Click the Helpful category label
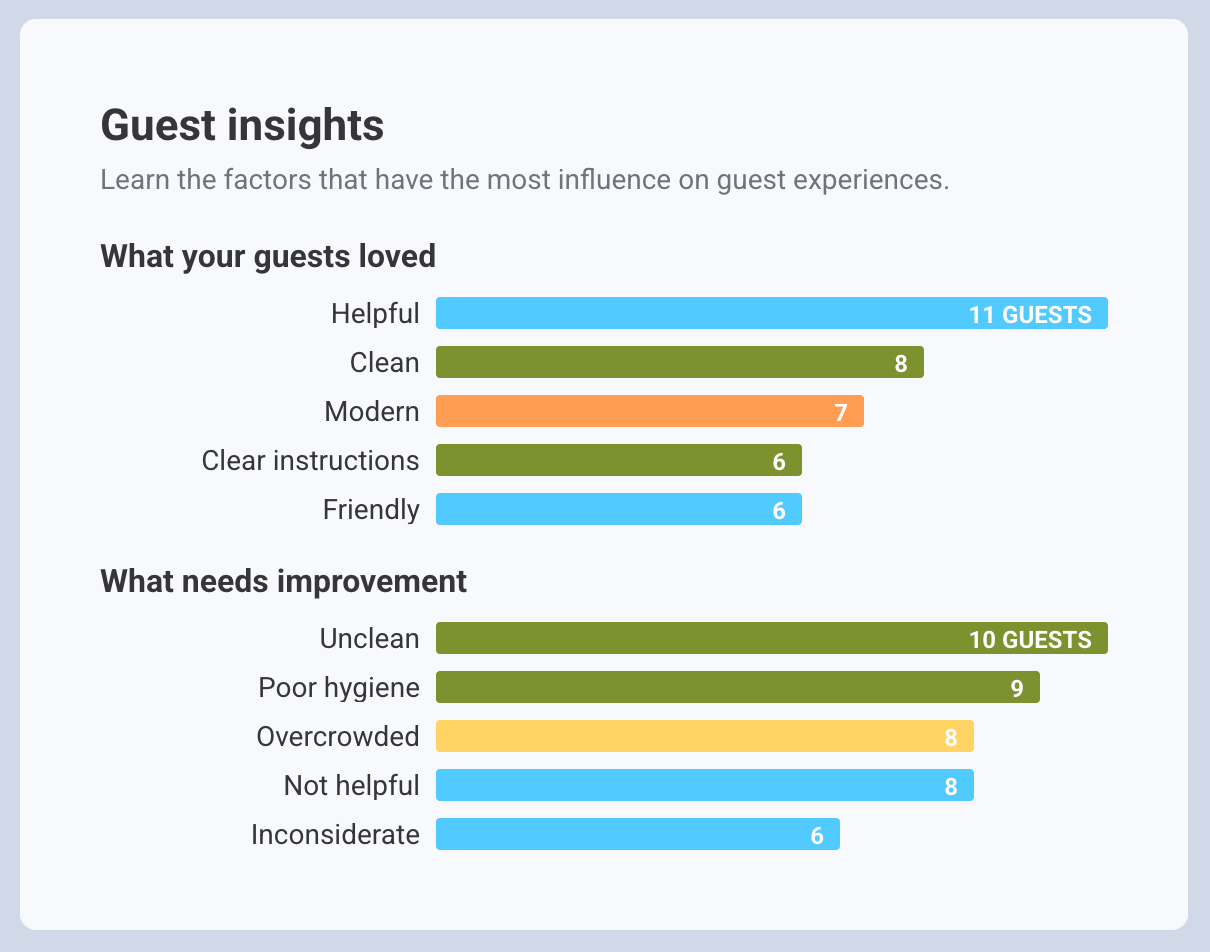Screen dimensions: 1210x952 pos(375,314)
